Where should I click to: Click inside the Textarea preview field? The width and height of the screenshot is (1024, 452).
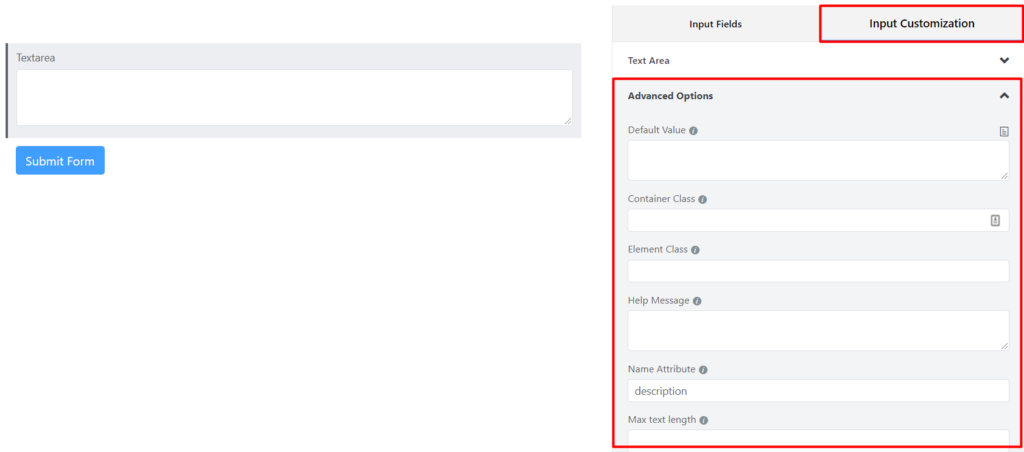(x=295, y=97)
